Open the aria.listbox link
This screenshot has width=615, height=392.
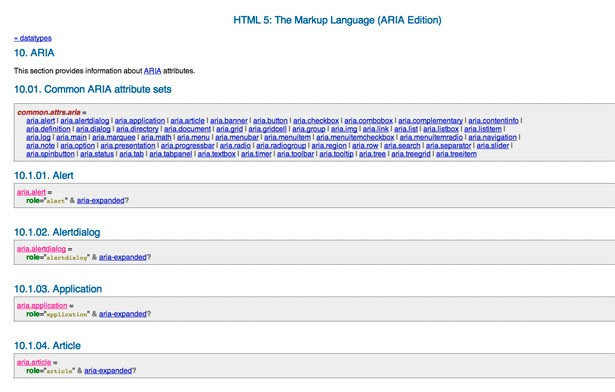[441, 129]
